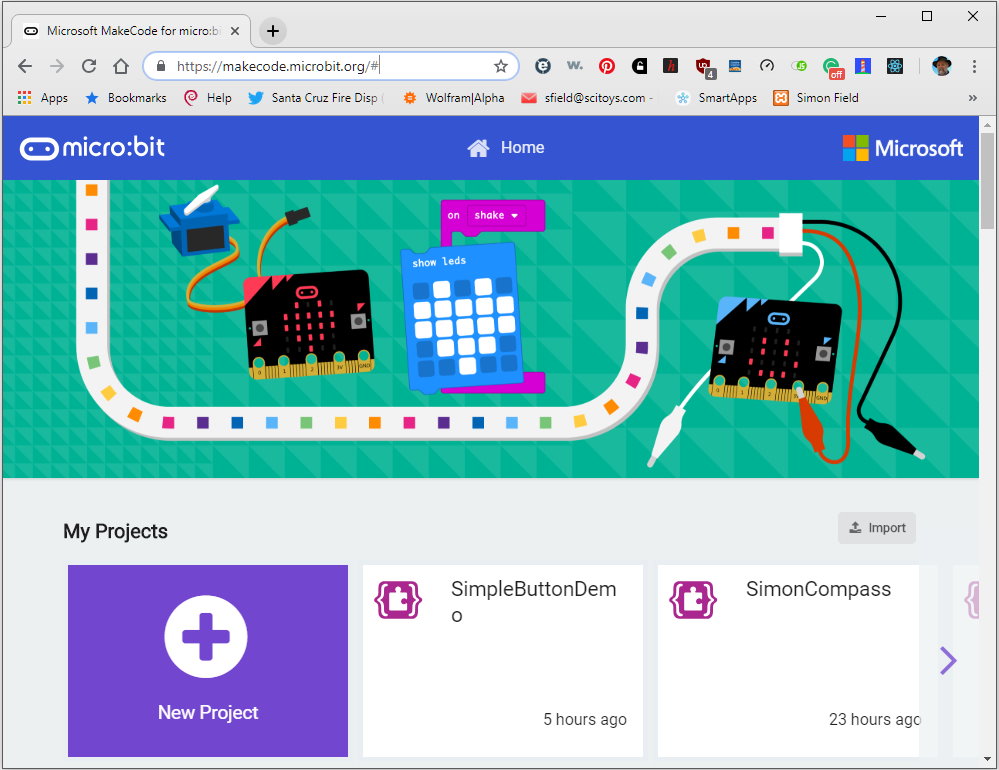Image resolution: width=999 pixels, height=770 pixels.
Task: Open the Wolfram|Alpha bookmark
Action: coord(454,97)
